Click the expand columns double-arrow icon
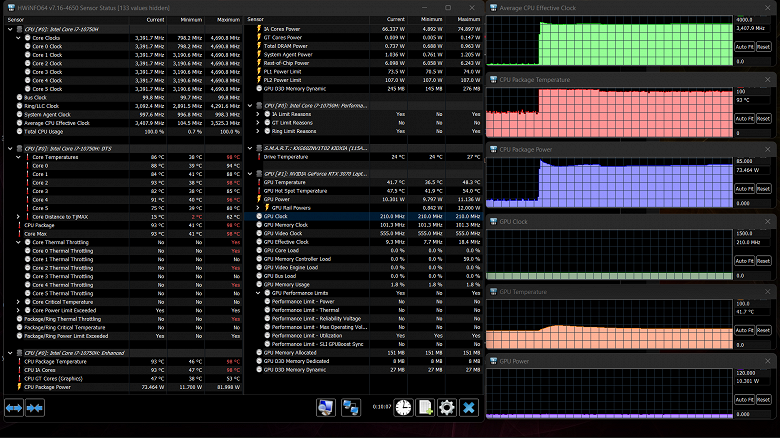The image size is (780, 438). [14, 408]
